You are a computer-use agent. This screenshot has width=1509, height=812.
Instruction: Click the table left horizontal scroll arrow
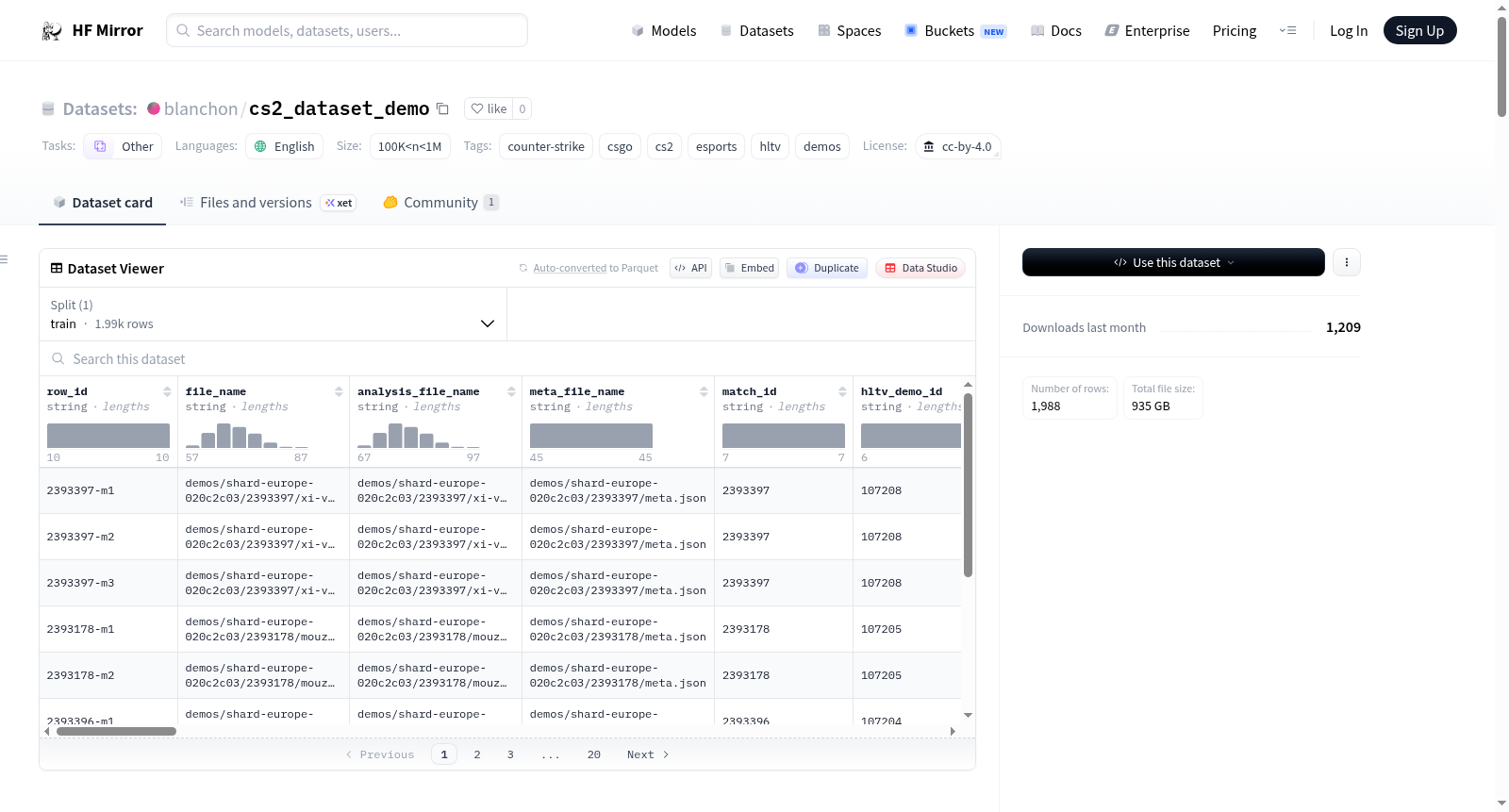pos(47,731)
